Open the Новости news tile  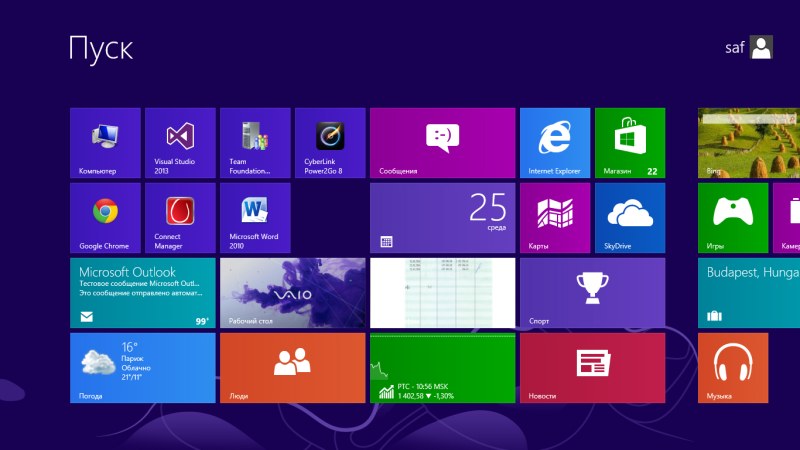(592, 368)
